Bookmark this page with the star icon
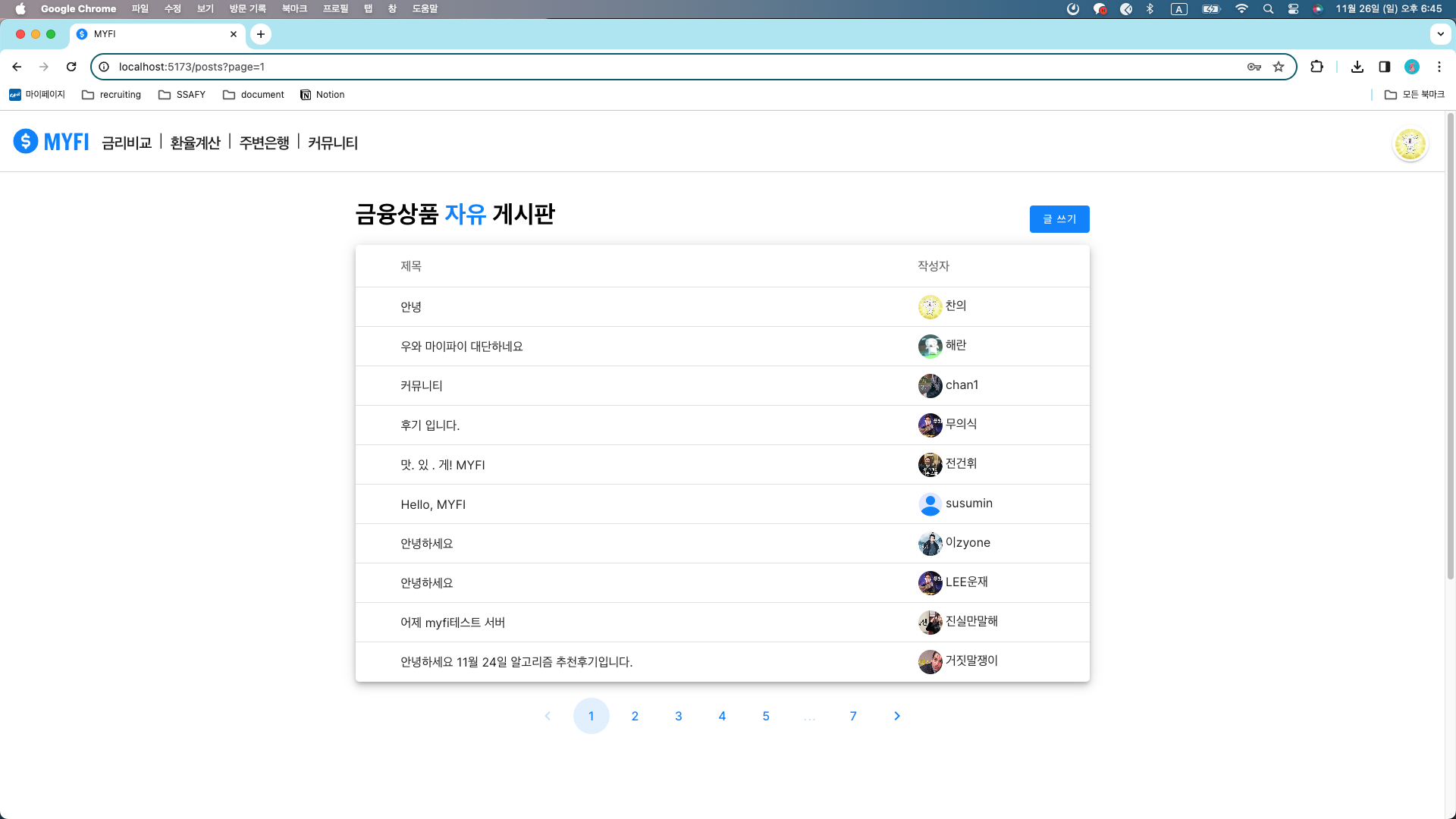 (x=1279, y=67)
